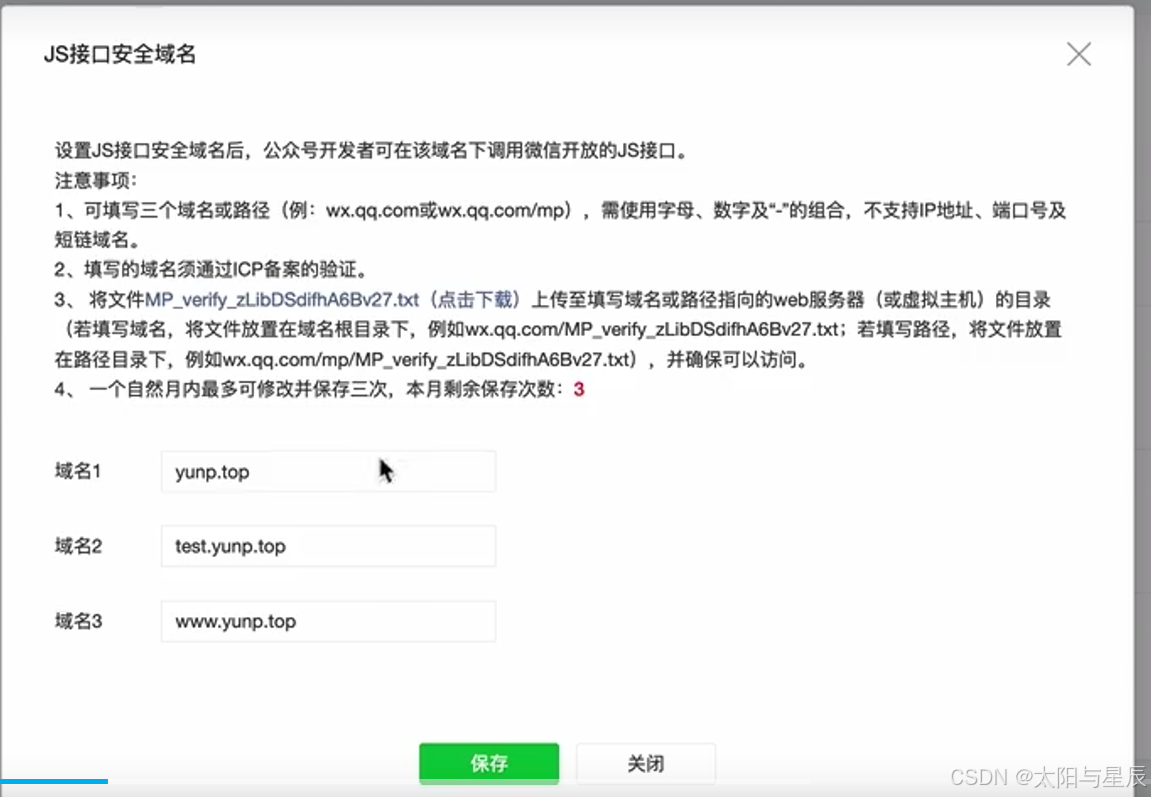Click the 域名1 label
Image resolution: width=1151 pixels, height=797 pixels.
[x=77, y=471]
